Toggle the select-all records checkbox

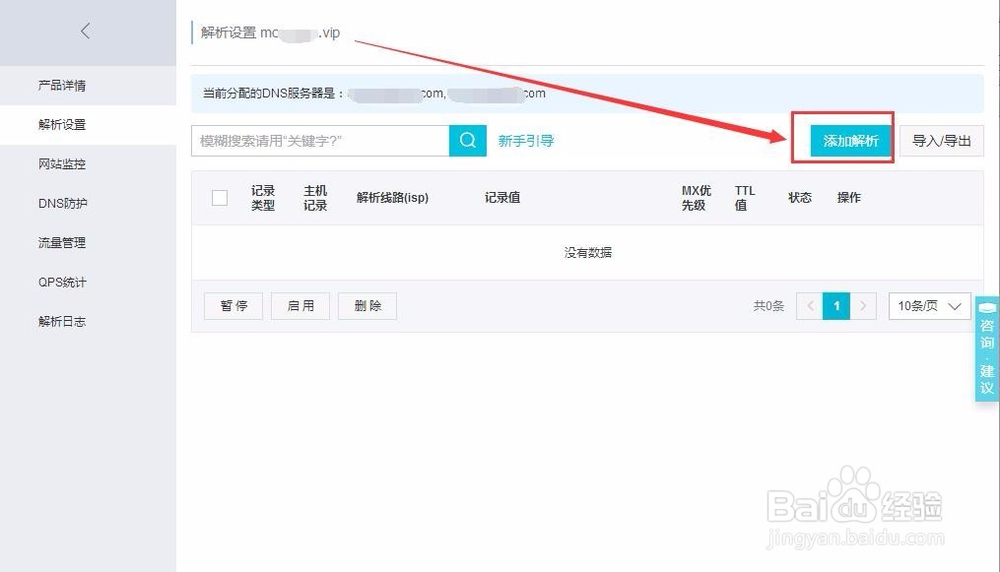220,198
